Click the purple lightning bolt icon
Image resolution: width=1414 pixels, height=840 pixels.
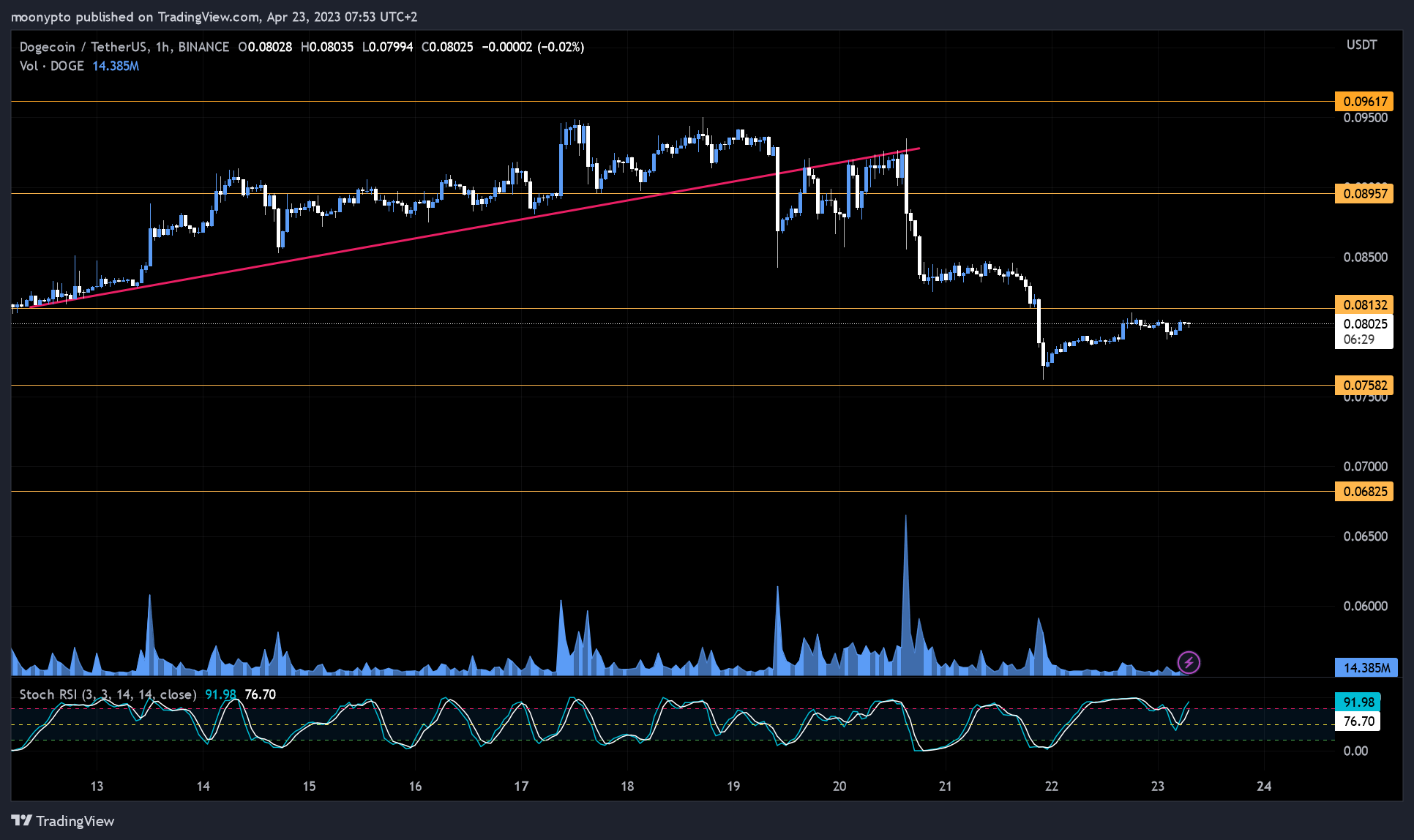point(1189,663)
